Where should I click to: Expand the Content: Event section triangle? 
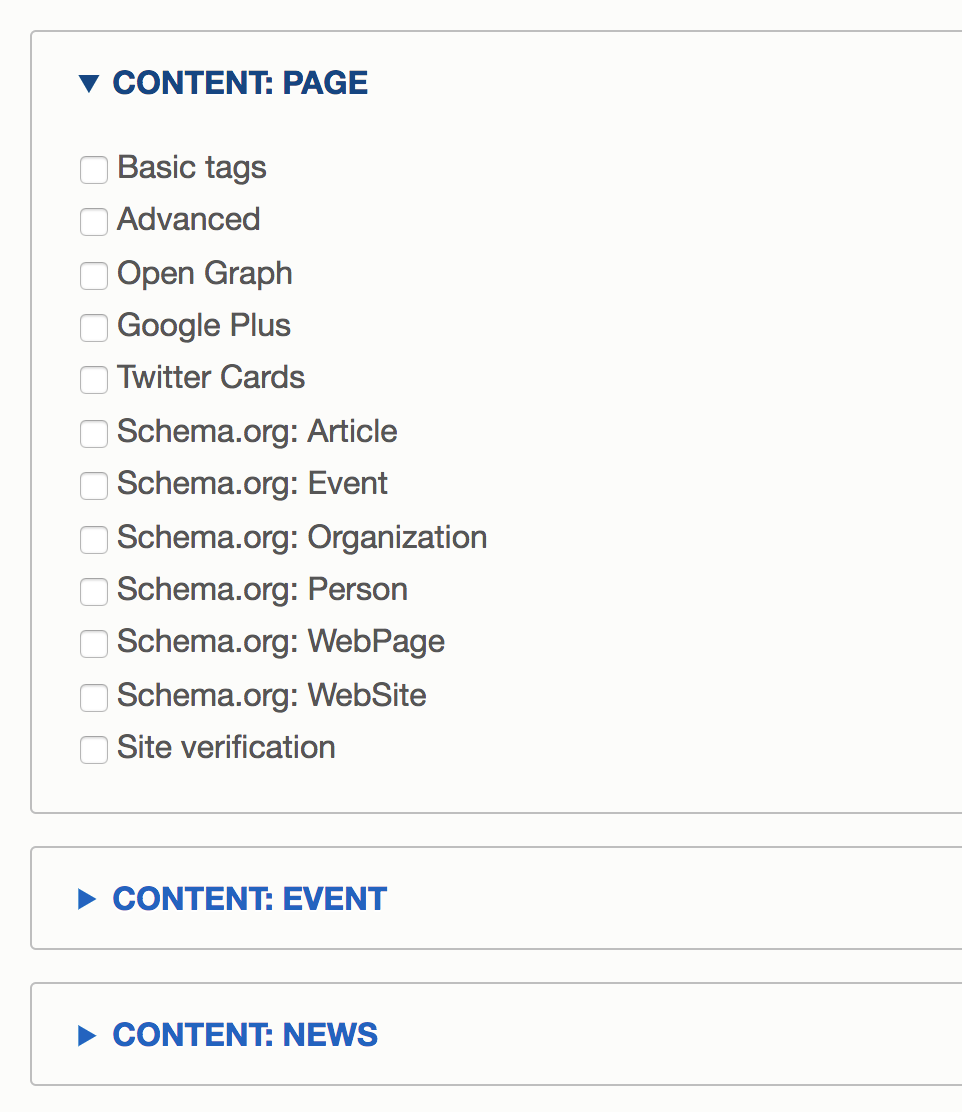coord(87,899)
